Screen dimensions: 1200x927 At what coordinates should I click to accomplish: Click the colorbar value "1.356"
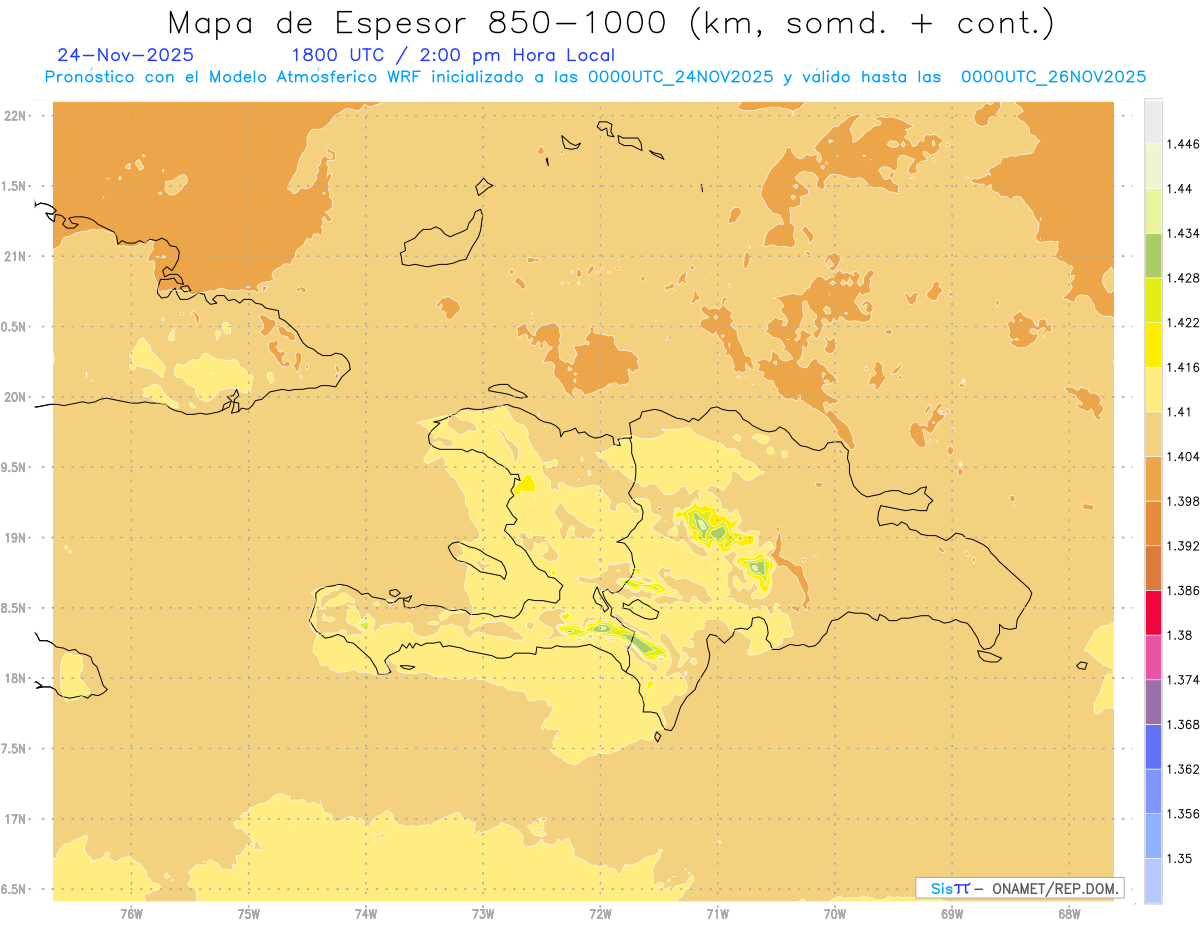tap(1183, 813)
